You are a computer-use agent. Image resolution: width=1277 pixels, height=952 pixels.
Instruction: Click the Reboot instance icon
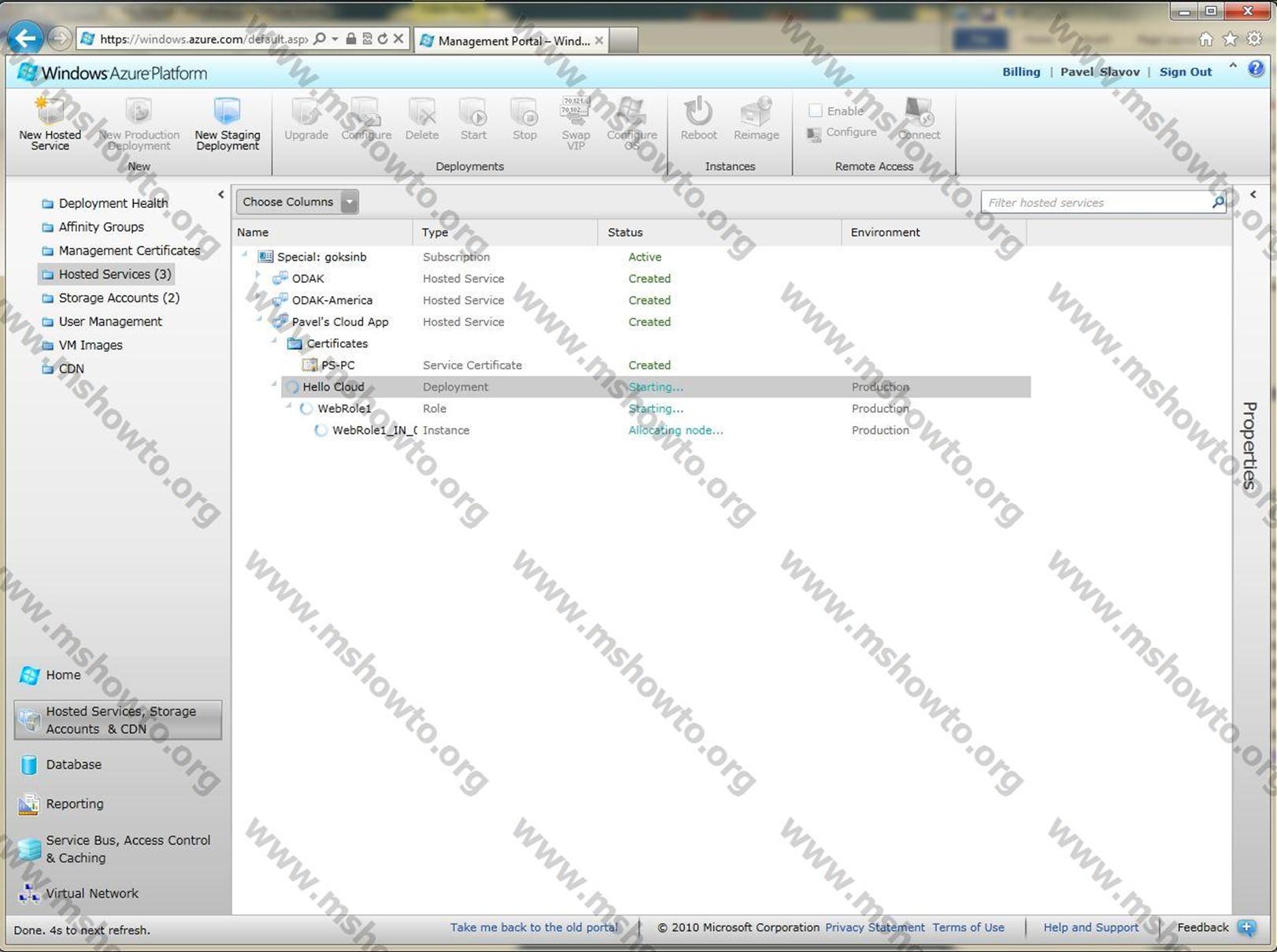click(x=698, y=111)
